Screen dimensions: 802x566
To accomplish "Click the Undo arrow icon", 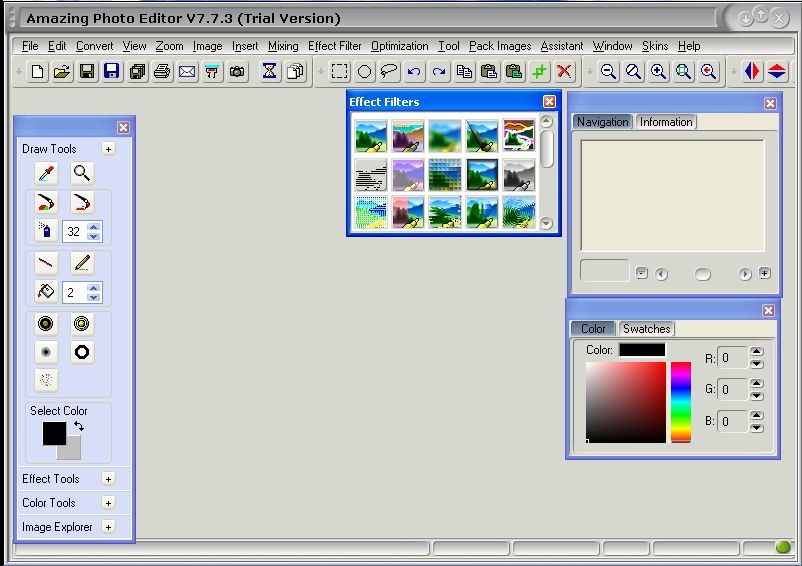I will [x=414, y=72].
